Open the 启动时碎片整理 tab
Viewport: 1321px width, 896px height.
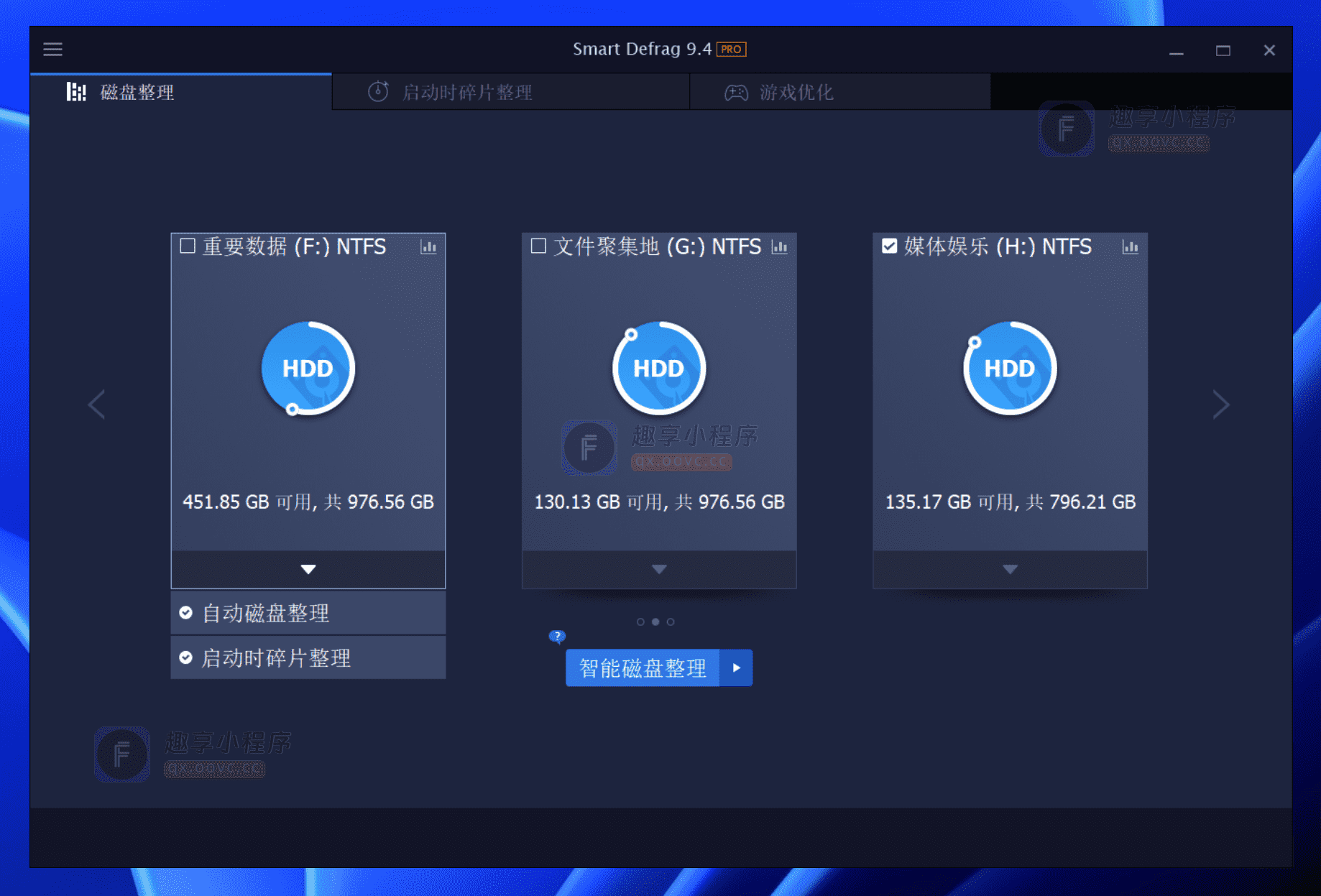click(511, 92)
